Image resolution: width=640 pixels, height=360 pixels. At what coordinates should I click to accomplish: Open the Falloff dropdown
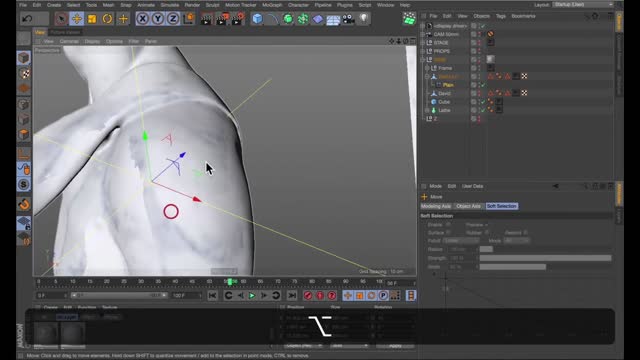click(461, 241)
